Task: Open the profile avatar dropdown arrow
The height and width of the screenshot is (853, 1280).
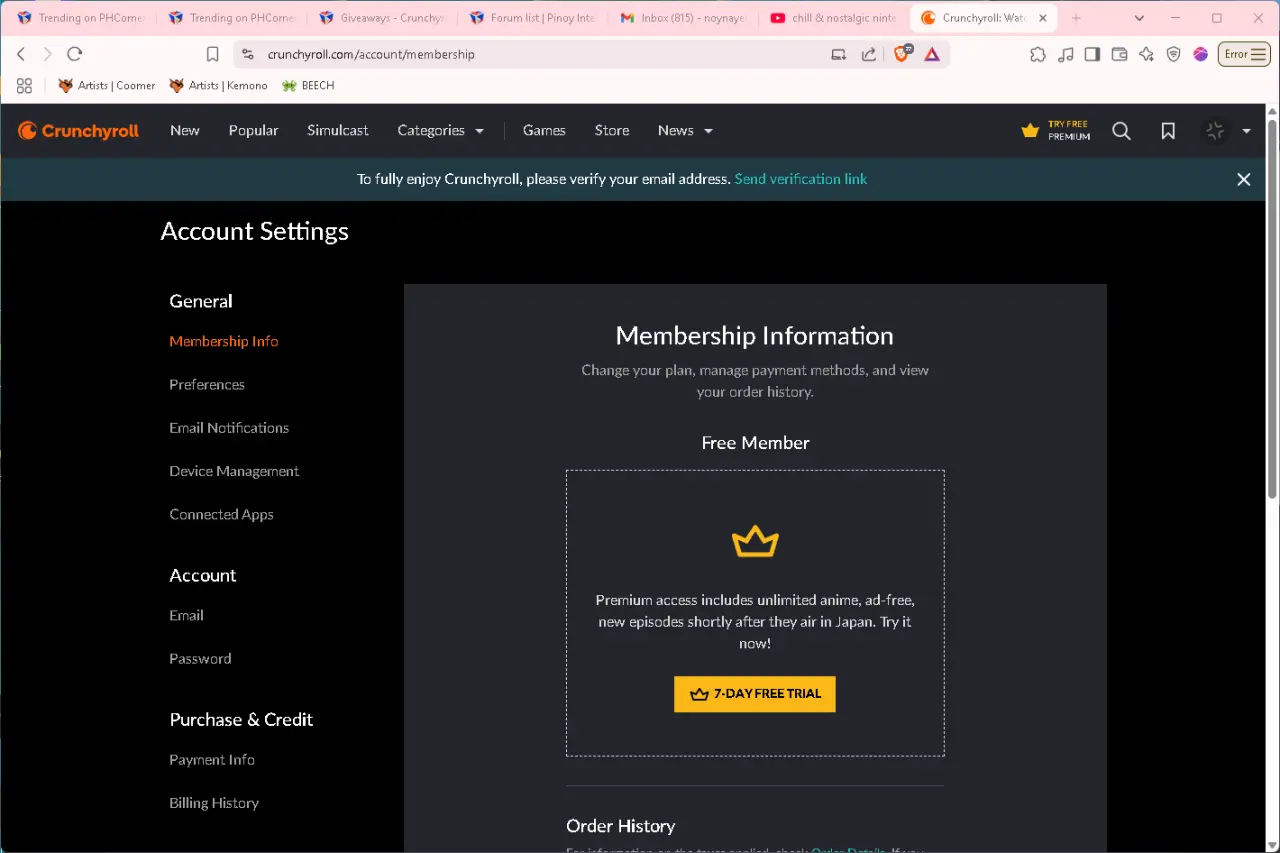Action: tap(1246, 131)
